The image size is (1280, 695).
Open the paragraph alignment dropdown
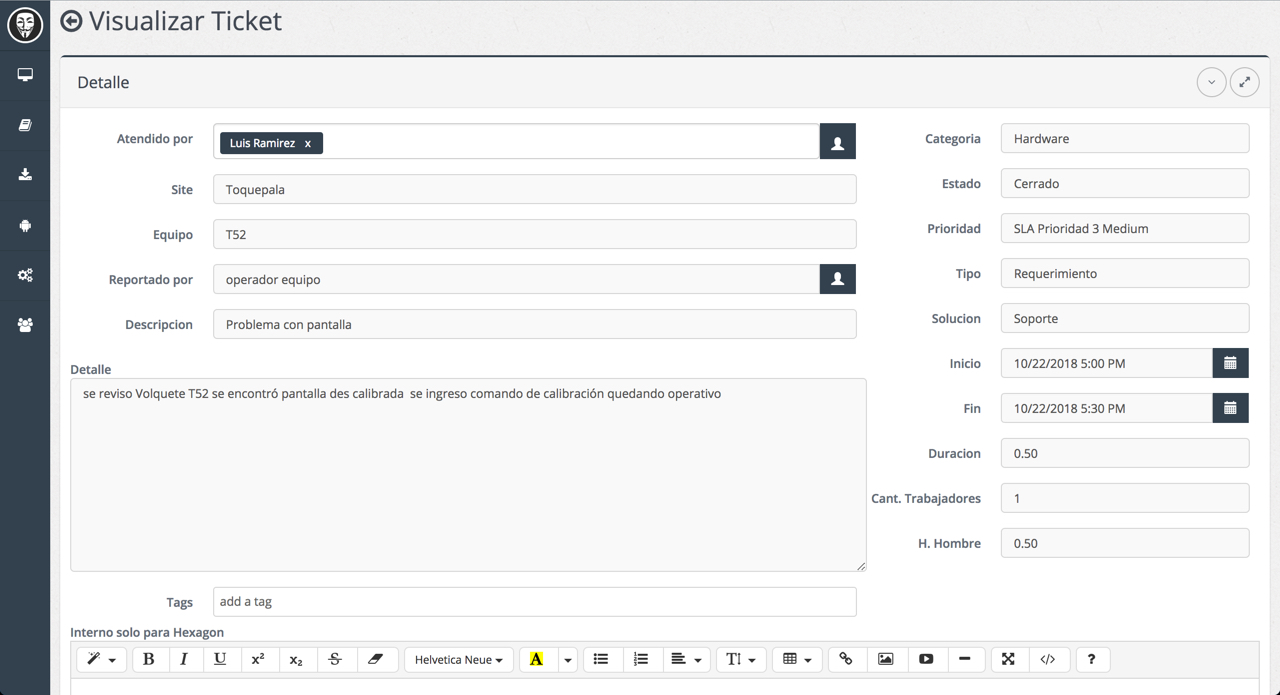685,659
